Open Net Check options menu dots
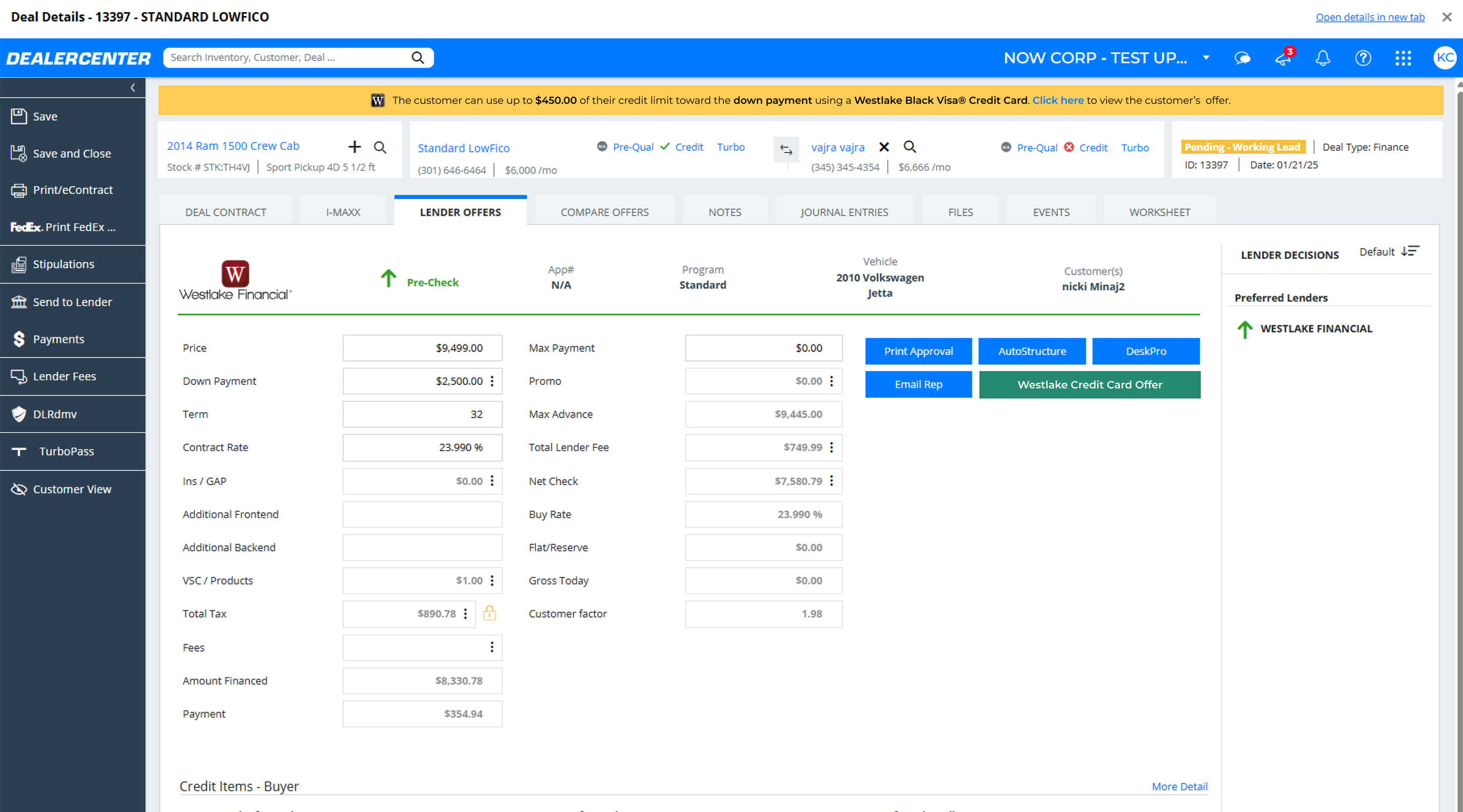The image size is (1463, 812). pyautogui.click(x=831, y=481)
